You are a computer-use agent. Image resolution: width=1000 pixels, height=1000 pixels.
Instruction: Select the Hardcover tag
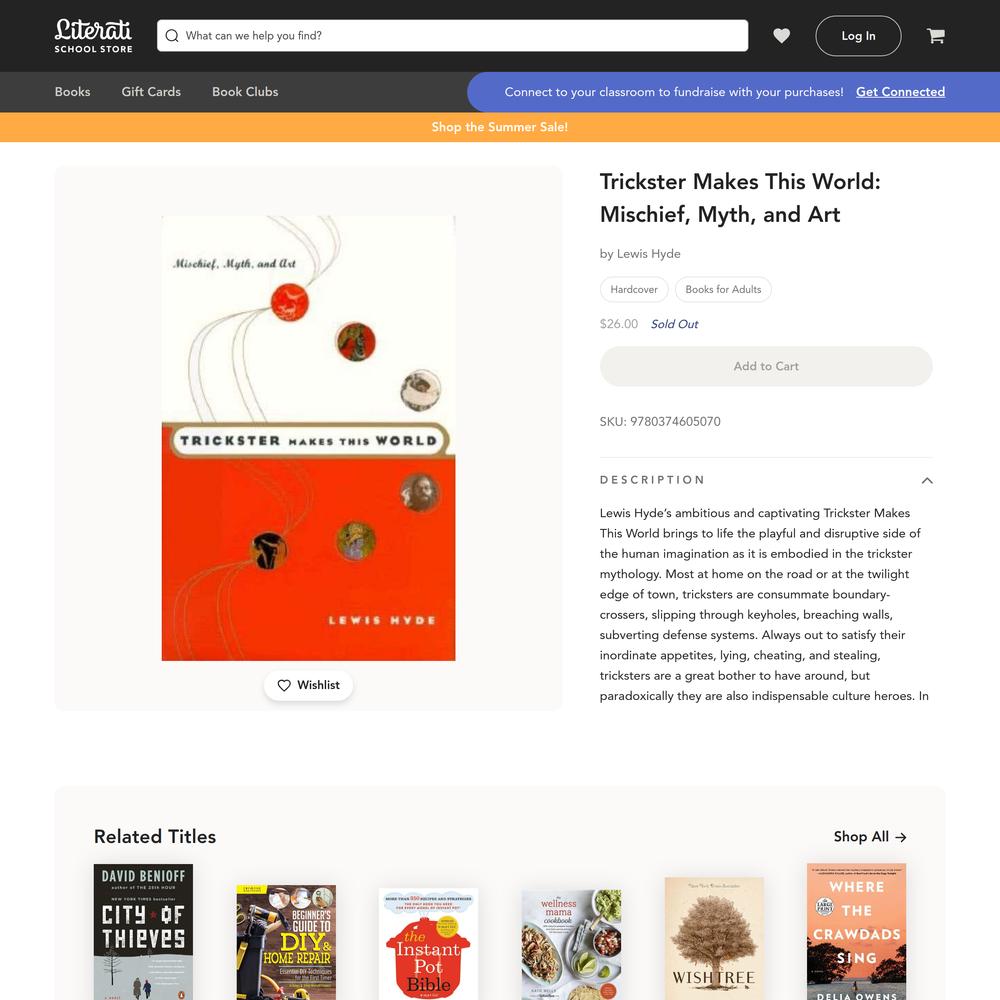pyautogui.click(x=634, y=290)
